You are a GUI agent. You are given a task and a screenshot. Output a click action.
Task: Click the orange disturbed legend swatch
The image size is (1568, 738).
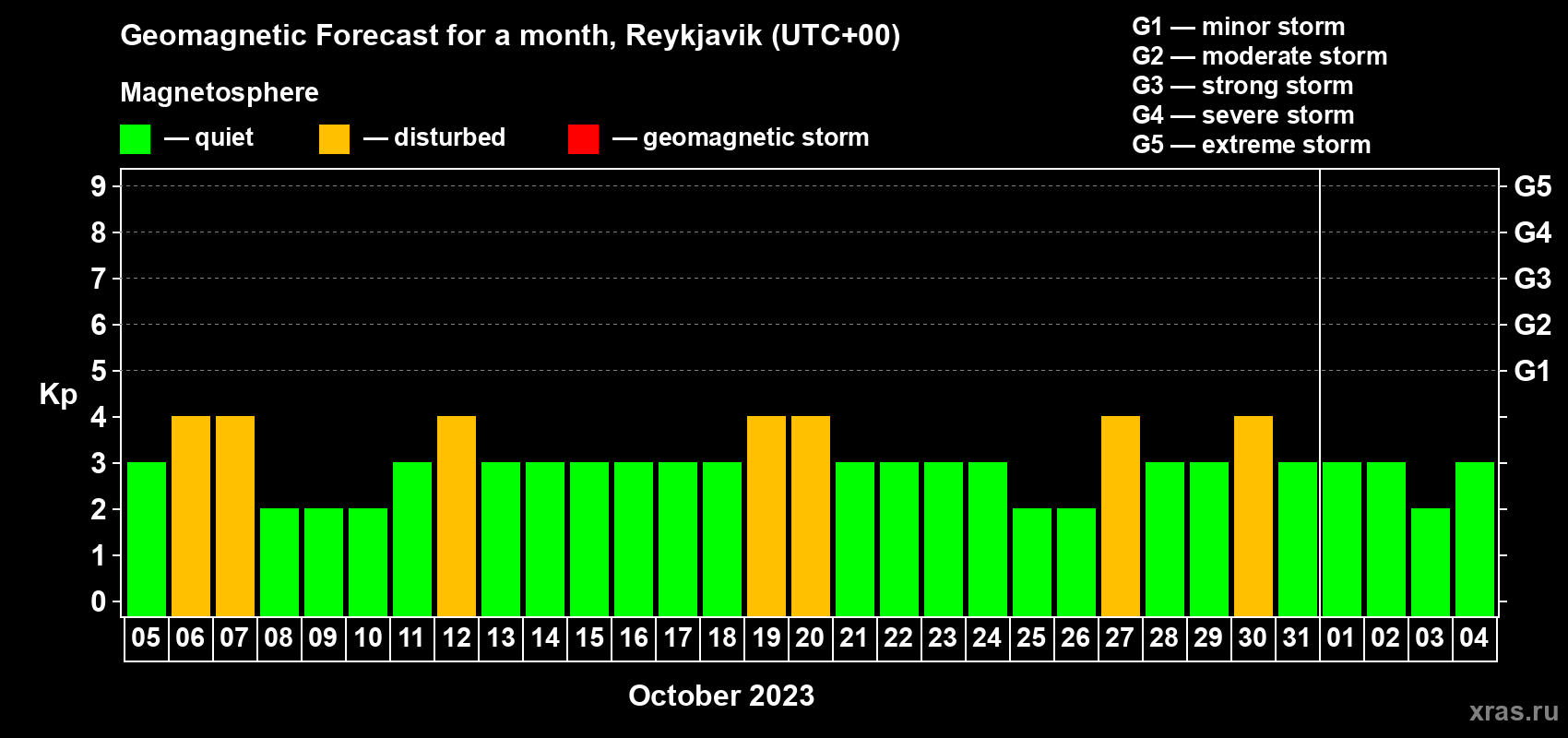(334, 139)
